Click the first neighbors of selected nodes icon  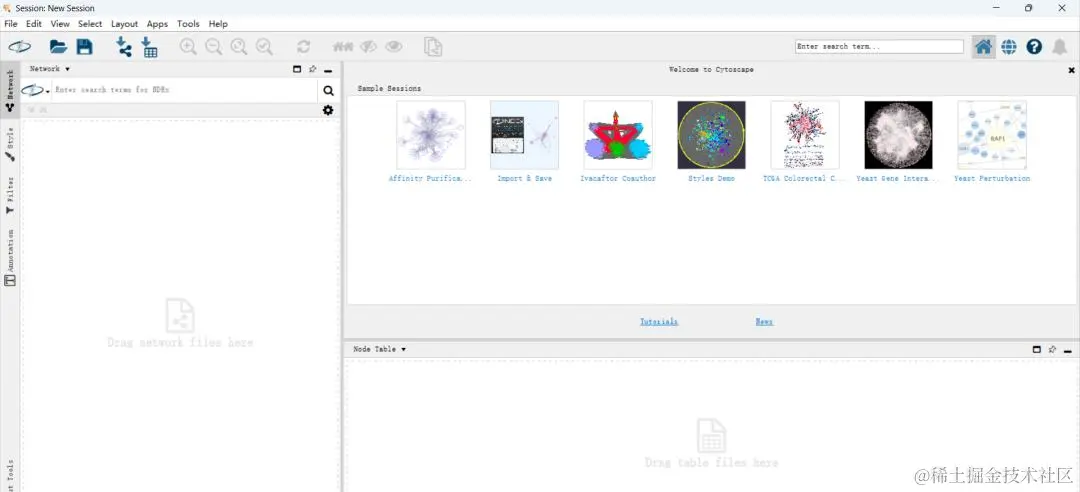[342, 47]
